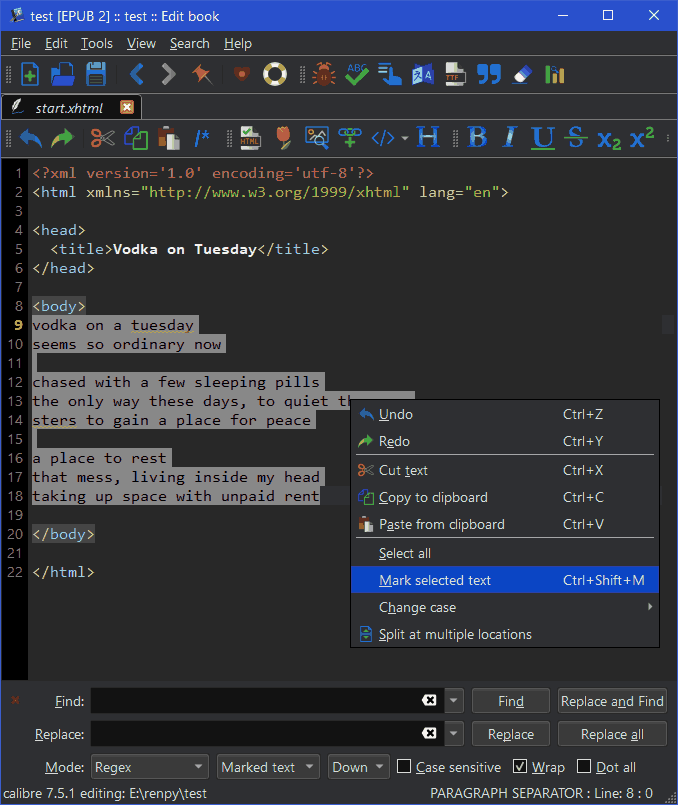The image size is (678, 805).
Task: Click the scissors Cut icon in editor toolbar
Action: pyautogui.click(x=103, y=138)
